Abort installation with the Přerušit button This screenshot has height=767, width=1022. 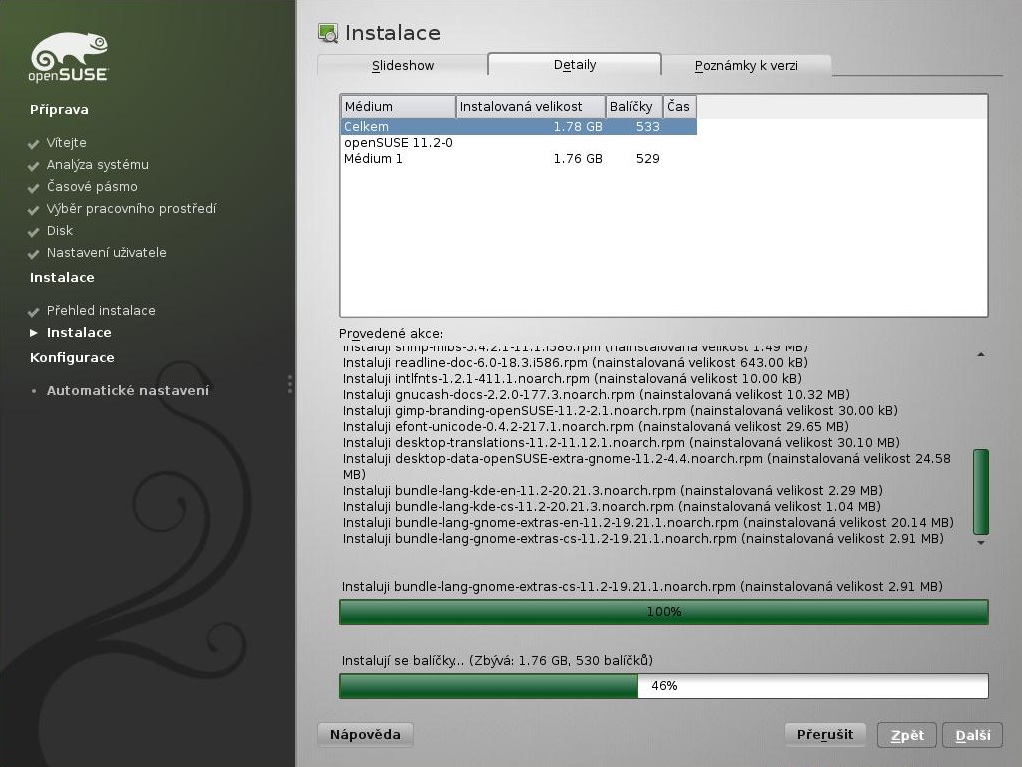coord(825,734)
